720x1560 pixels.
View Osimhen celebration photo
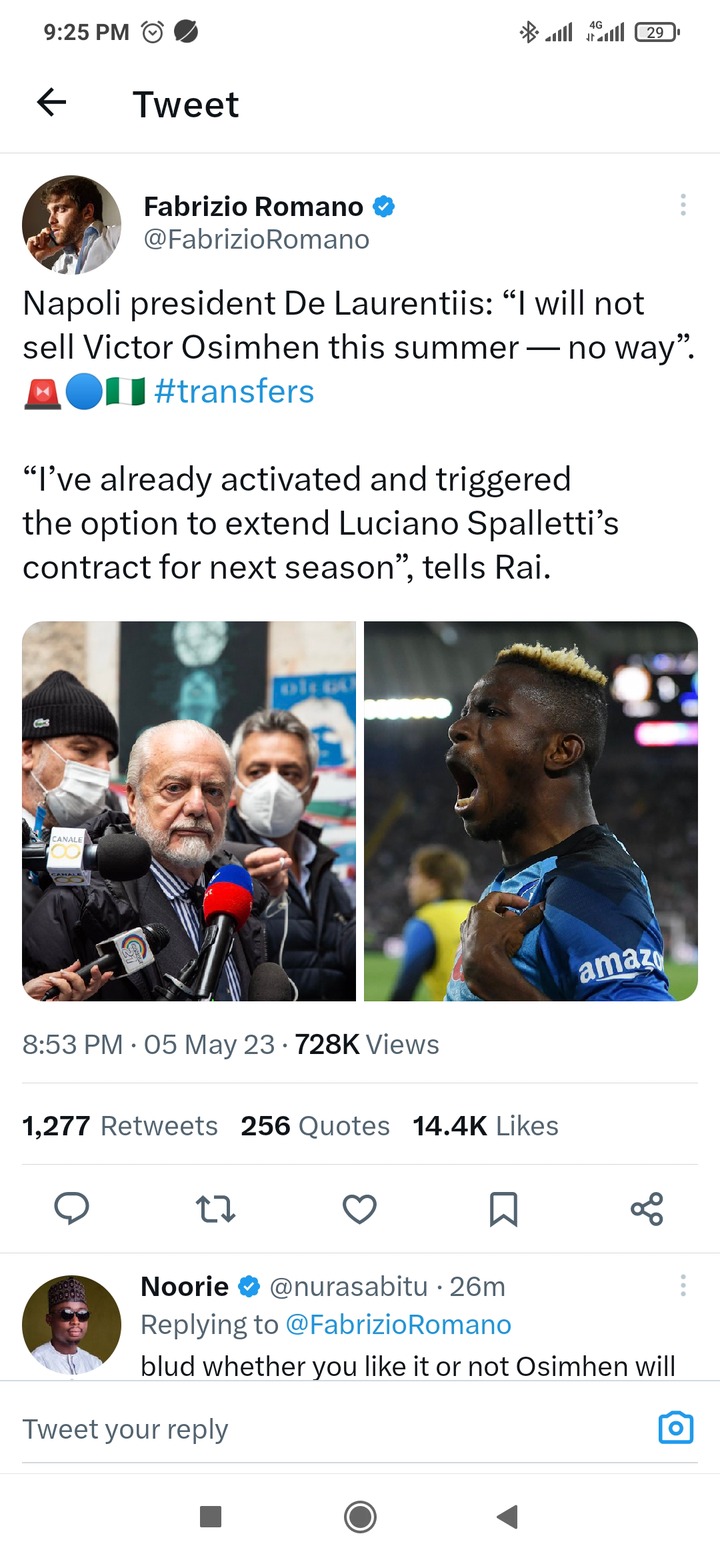coord(531,811)
